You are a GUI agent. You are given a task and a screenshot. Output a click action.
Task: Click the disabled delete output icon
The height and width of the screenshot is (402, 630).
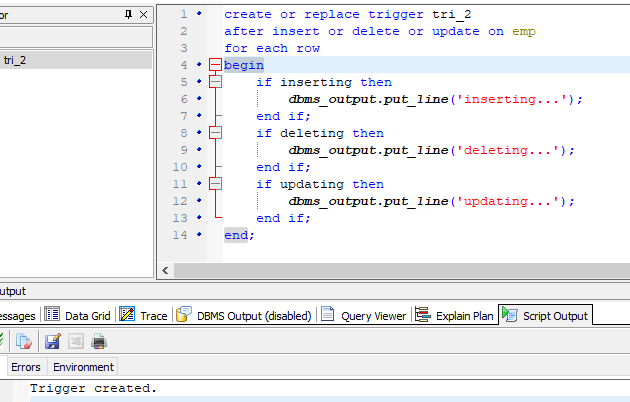tap(76, 342)
